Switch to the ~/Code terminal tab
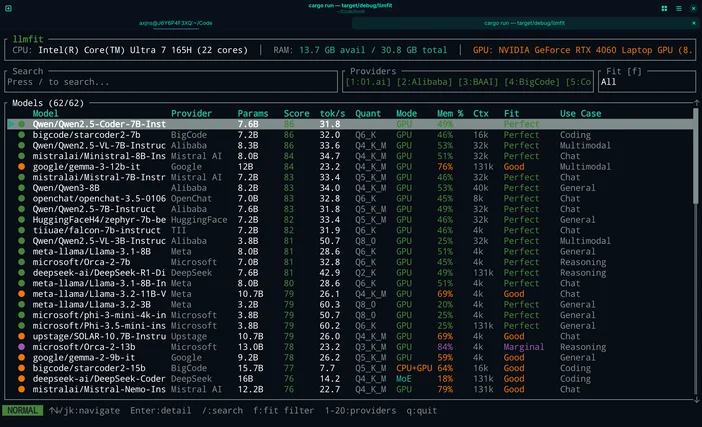This screenshot has height=427, width=702. (175, 22)
